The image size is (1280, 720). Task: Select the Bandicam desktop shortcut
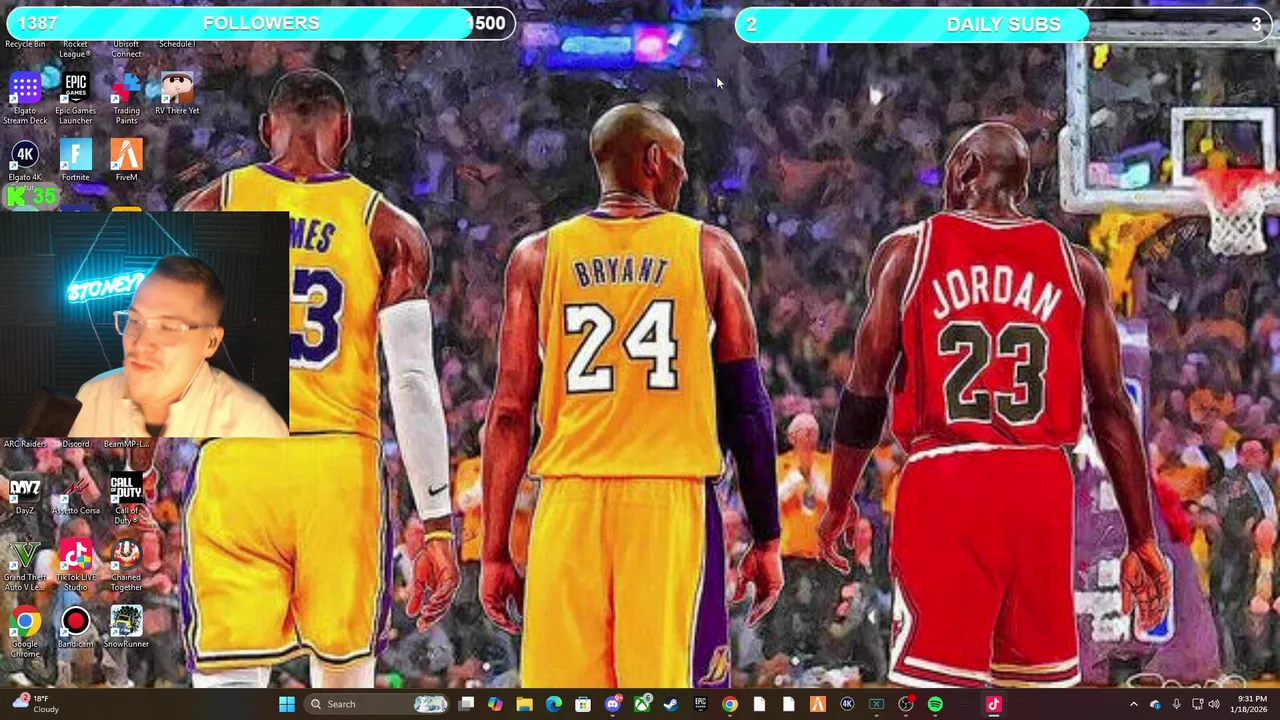(x=76, y=627)
